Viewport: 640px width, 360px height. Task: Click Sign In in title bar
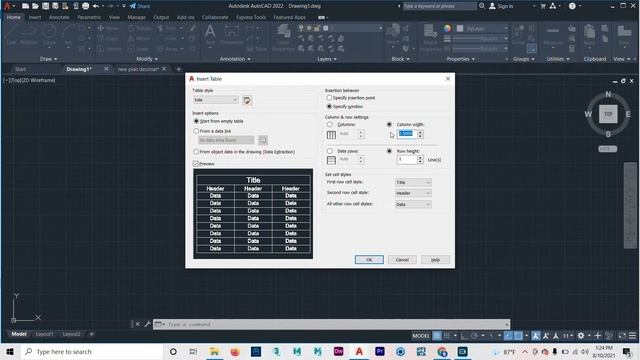coord(502,6)
